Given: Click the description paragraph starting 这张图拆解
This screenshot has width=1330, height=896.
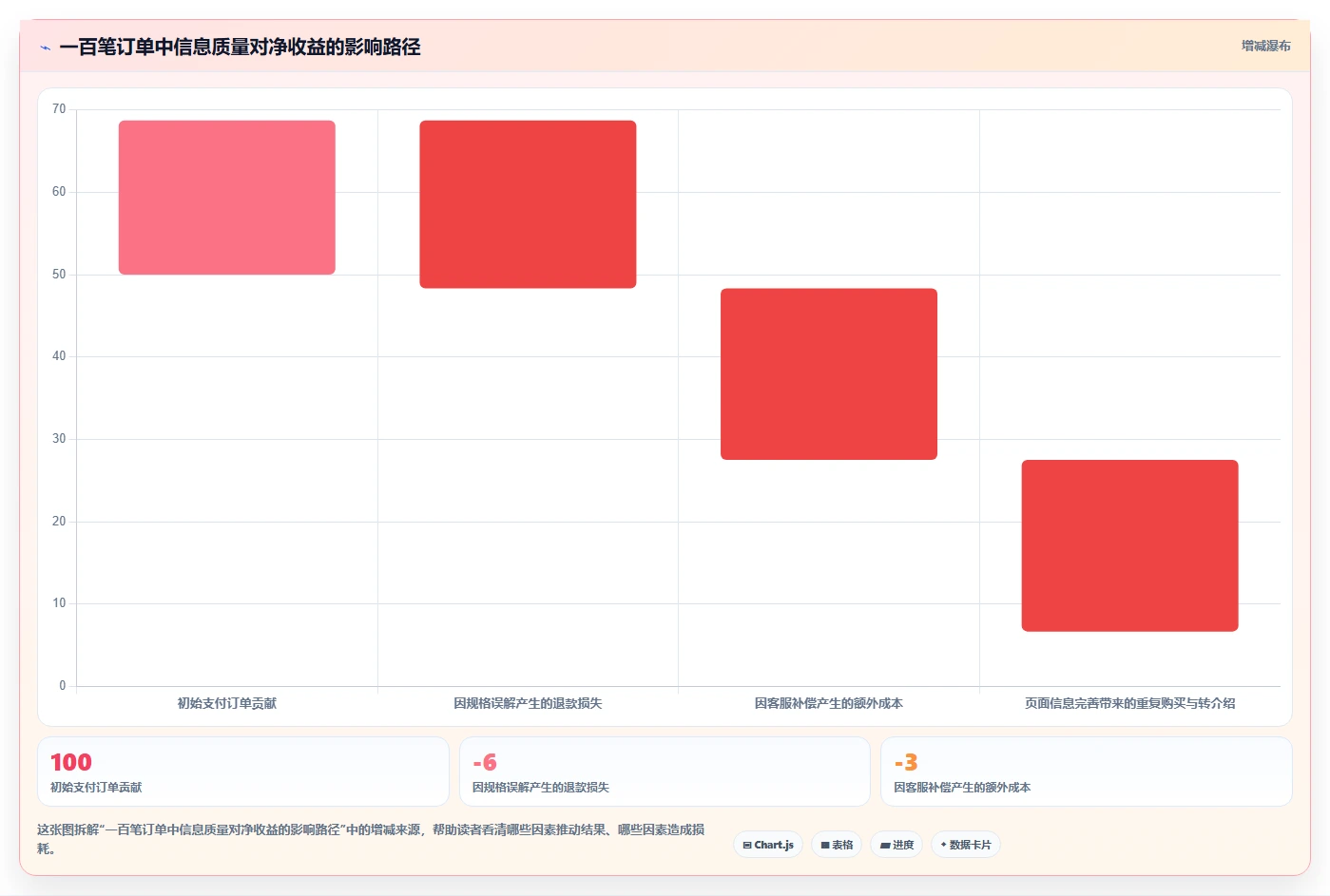Looking at the screenshot, I should (x=371, y=839).
